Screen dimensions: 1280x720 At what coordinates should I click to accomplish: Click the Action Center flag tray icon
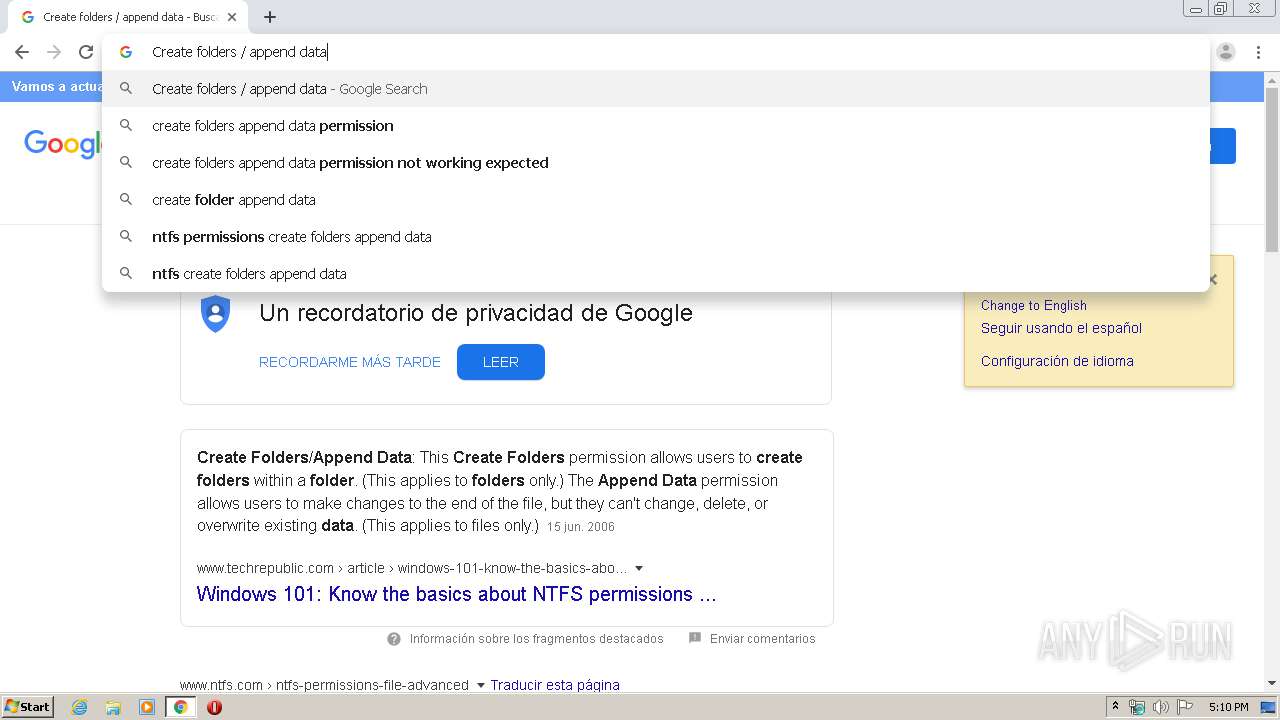[1184, 707]
